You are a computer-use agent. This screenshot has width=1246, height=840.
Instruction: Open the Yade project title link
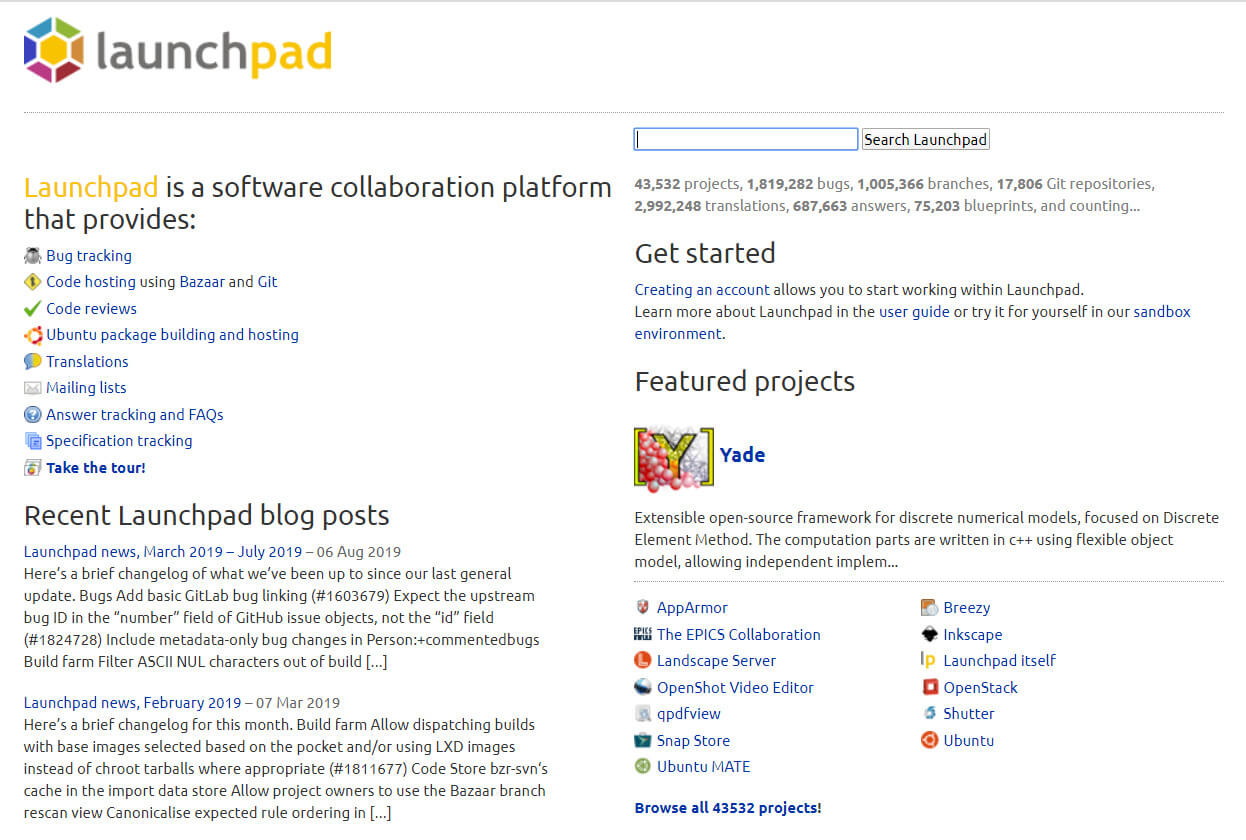[x=742, y=455]
